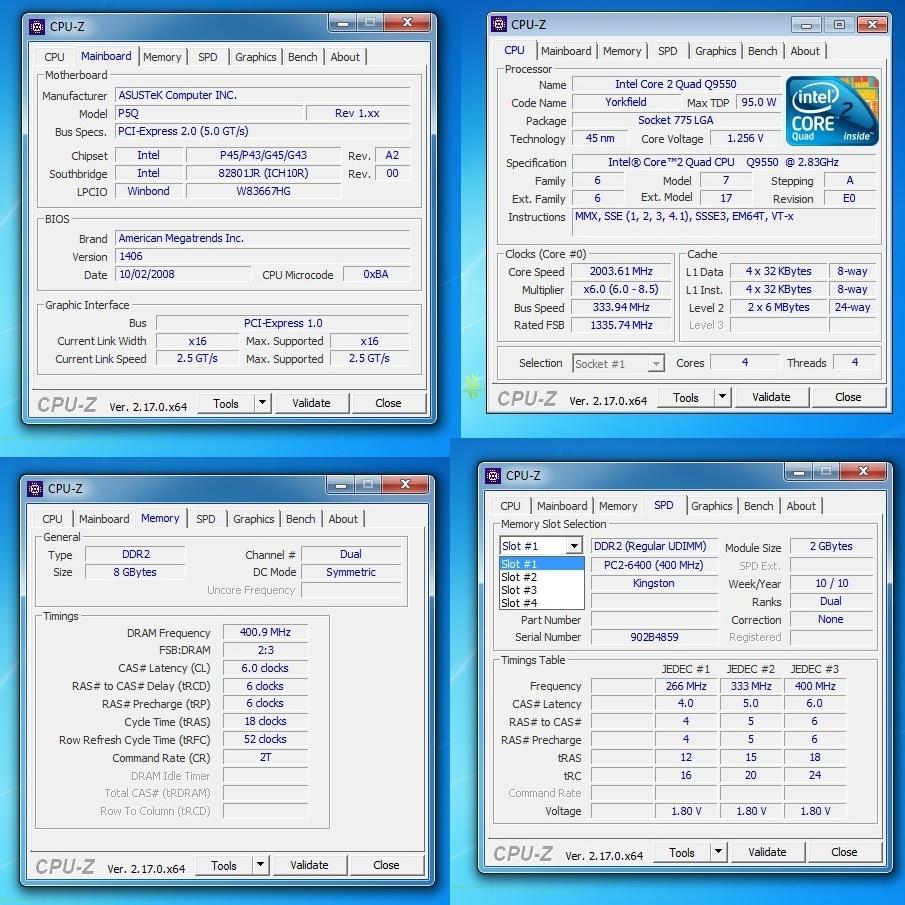Viewport: 905px width, 905px height.
Task: Click the 'Intel Core 2 Quad Q9550' name field
Action: 676,84
